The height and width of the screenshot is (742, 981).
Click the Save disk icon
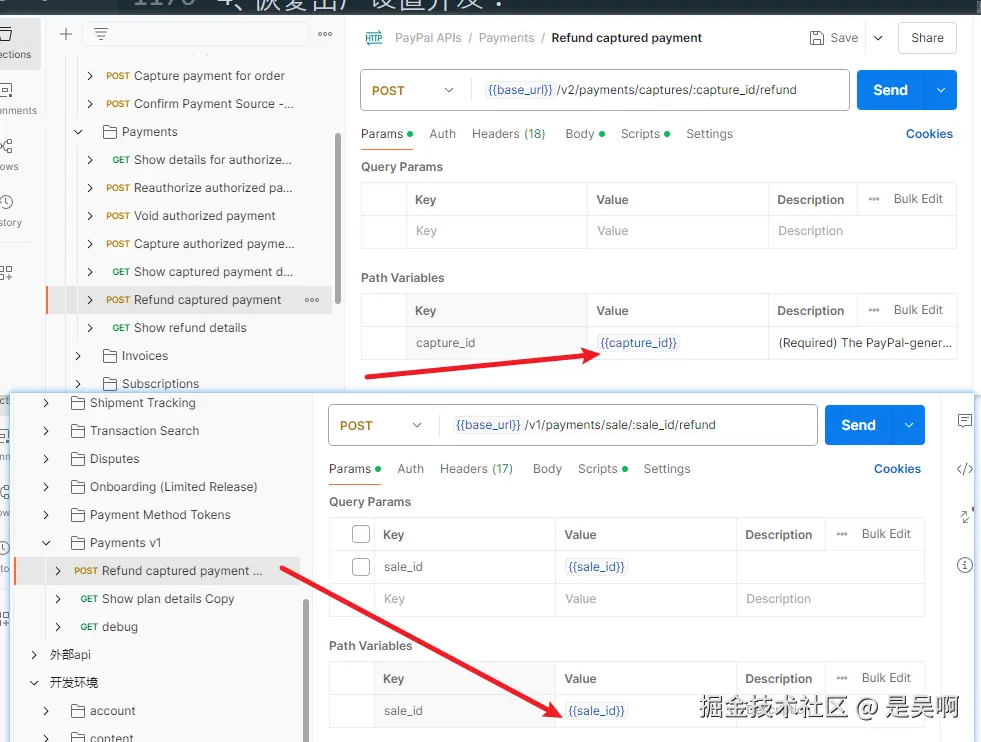tap(816, 38)
